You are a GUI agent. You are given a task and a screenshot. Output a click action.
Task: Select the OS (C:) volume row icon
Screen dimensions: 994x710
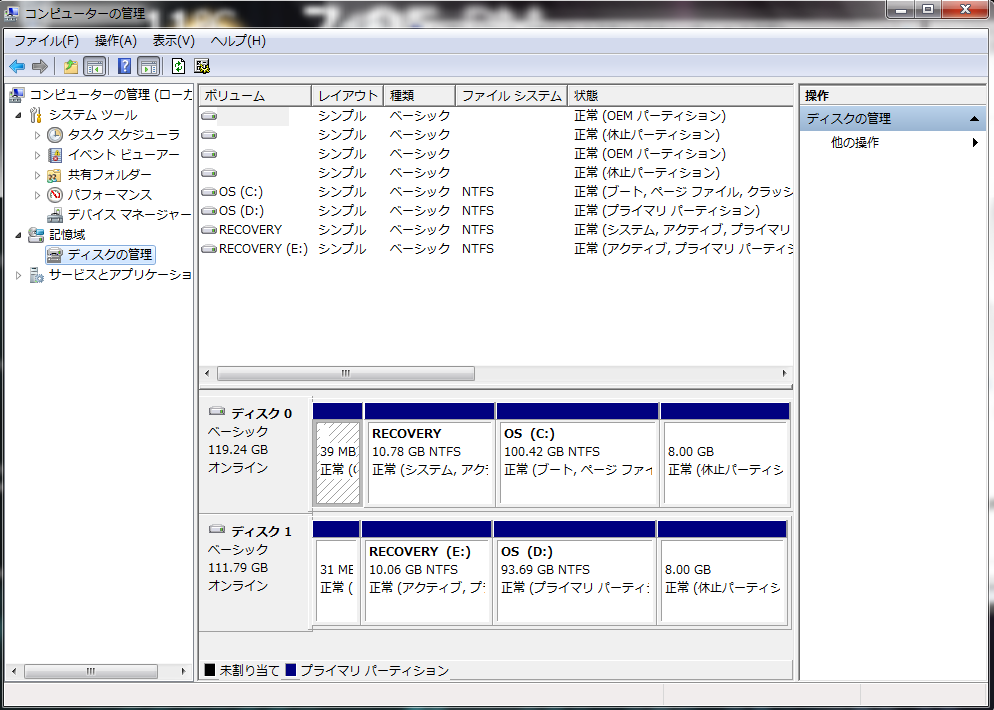tap(209, 192)
